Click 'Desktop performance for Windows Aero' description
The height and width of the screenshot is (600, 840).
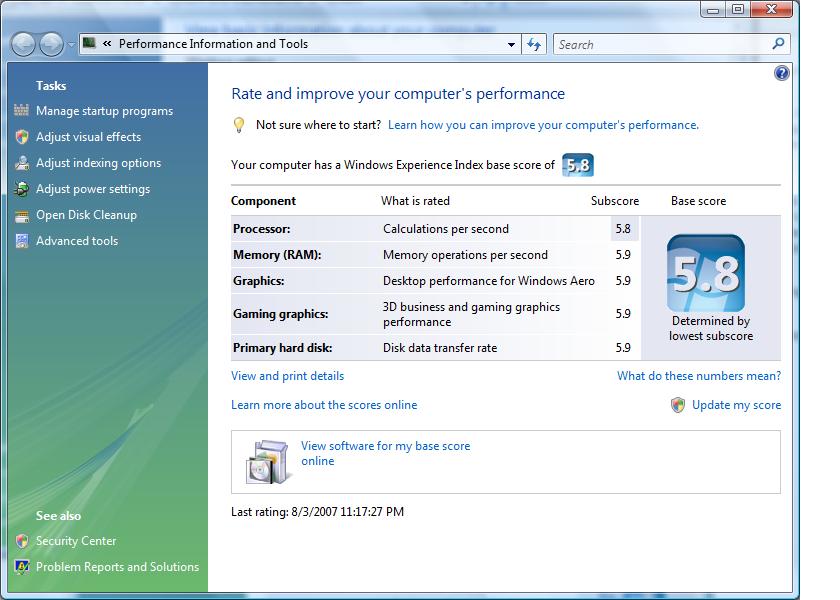(x=489, y=281)
